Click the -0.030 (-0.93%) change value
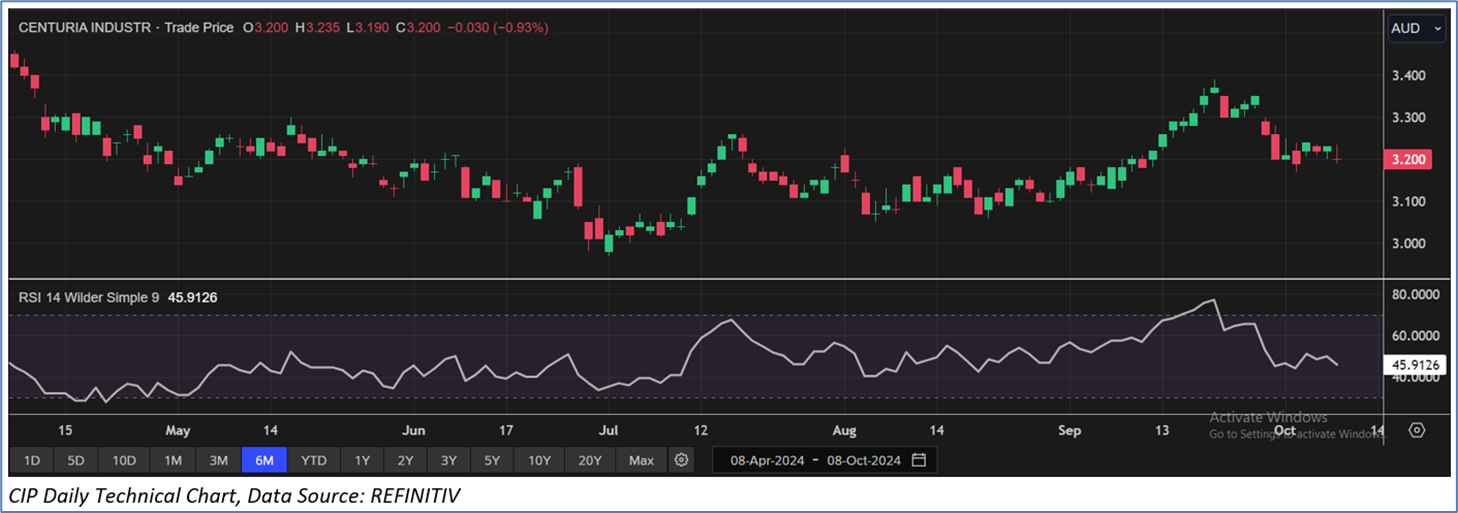This screenshot has width=1458, height=513. pos(499,28)
